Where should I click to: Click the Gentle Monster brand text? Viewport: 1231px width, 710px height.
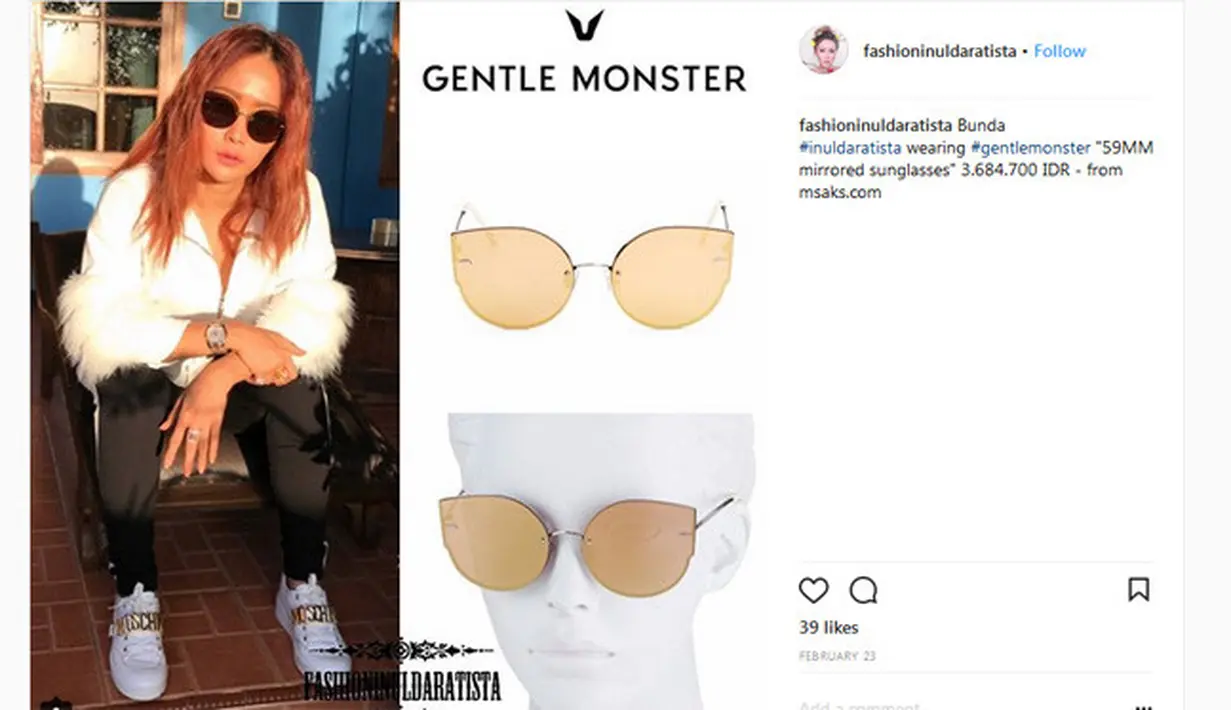pyautogui.click(x=584, y=79)
